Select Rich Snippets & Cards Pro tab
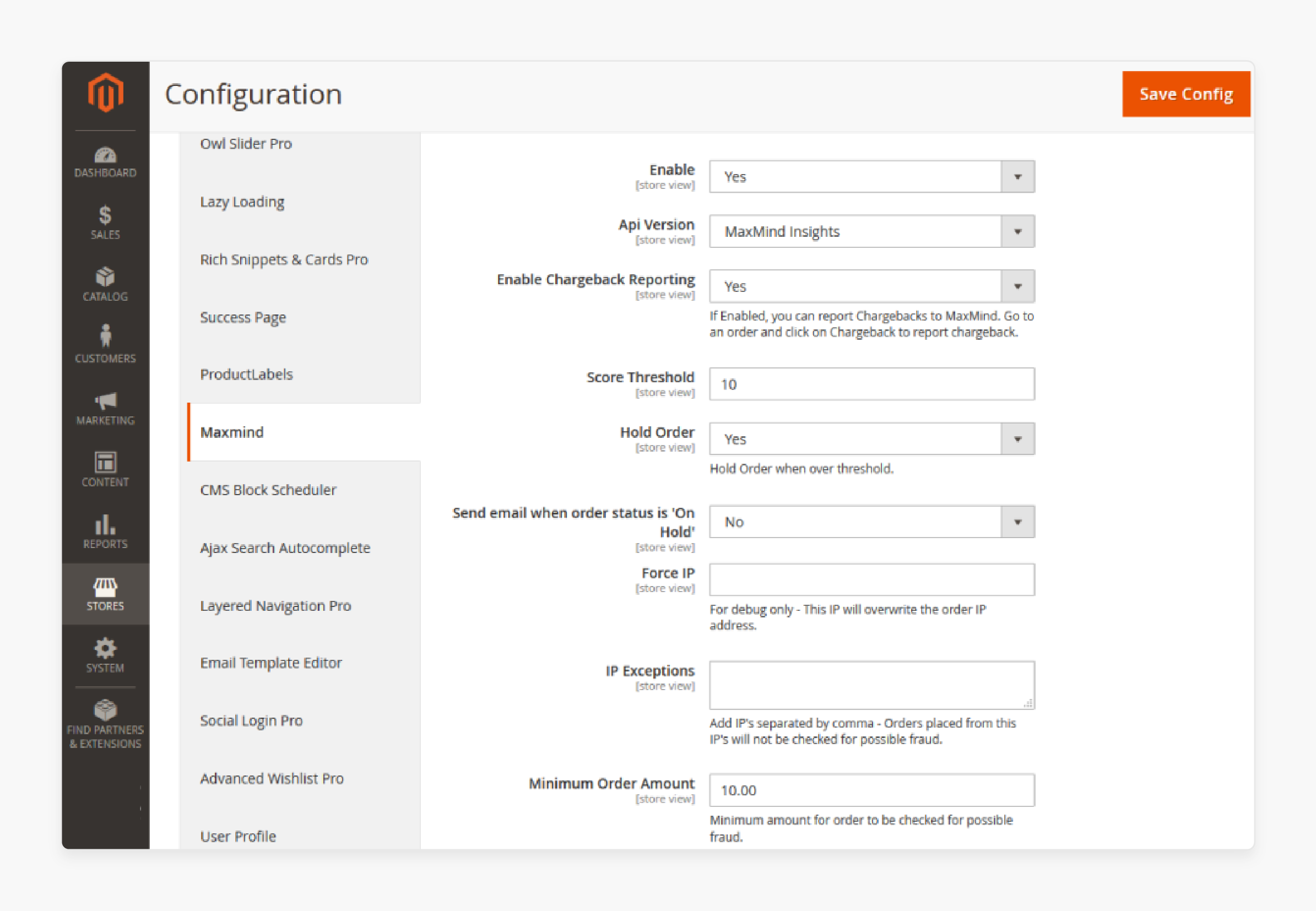The width and height of the screenshot is (1316, 911). (x=284, y=259)
